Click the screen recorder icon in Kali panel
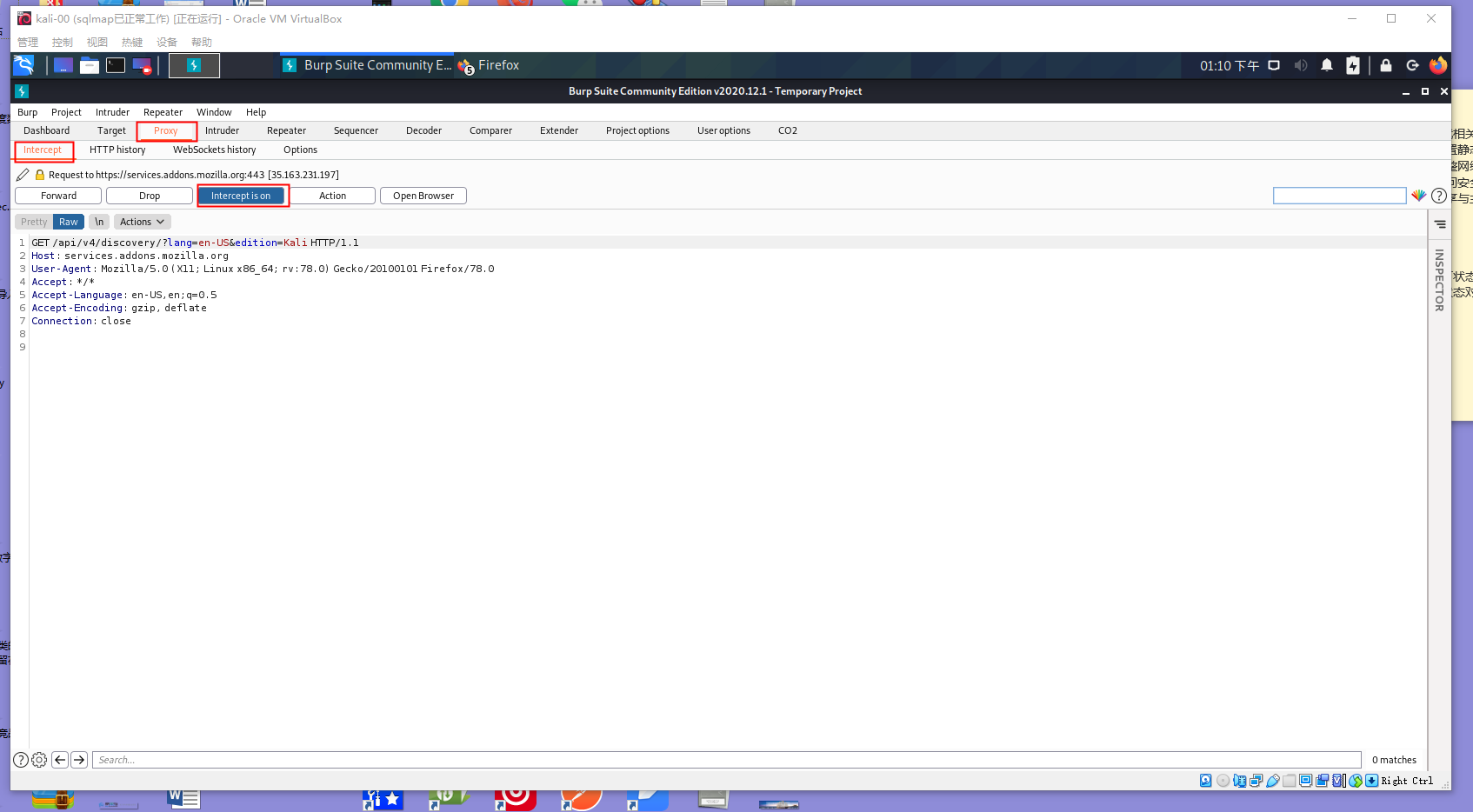1473x812 pixels. pos(142,65)
